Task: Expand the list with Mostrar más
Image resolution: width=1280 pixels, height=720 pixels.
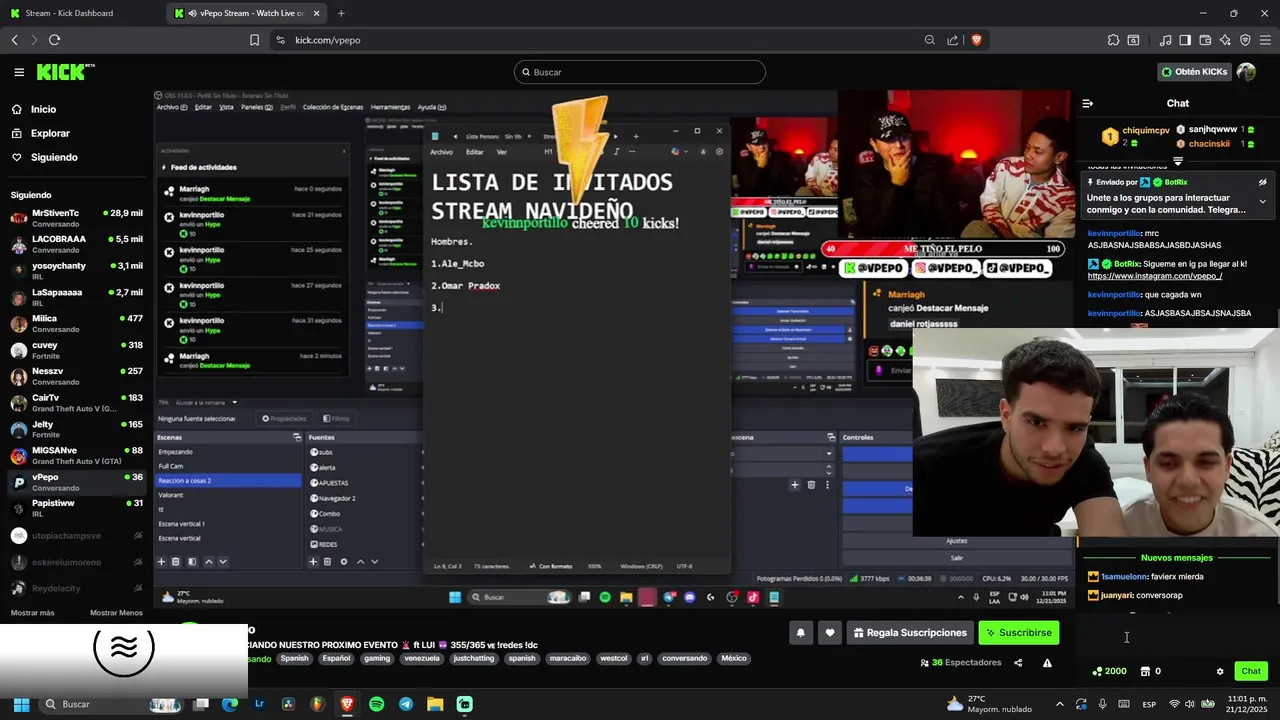Action: tap(33, 612)
